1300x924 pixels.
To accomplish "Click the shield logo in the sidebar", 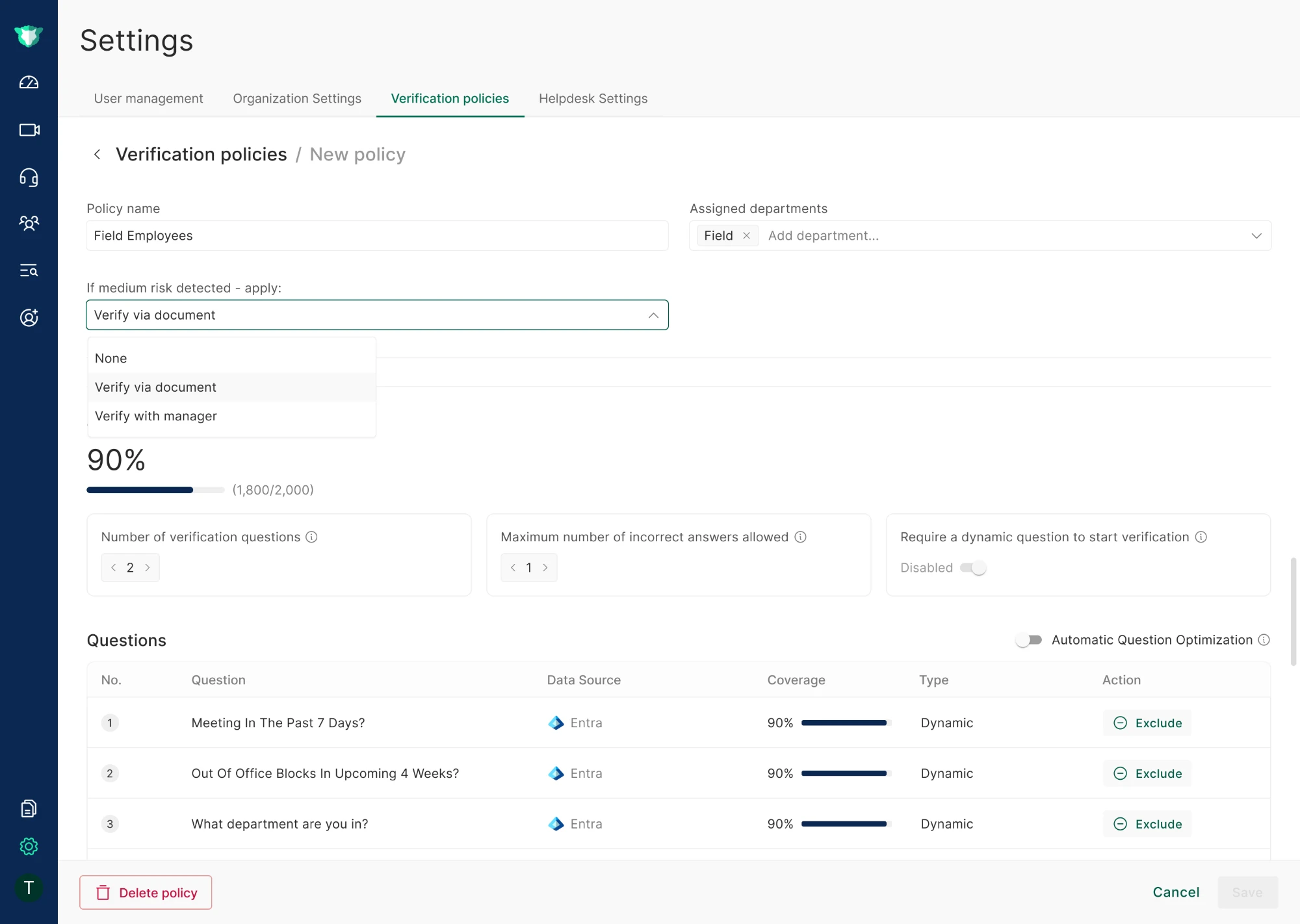I will tap(29, 36).
